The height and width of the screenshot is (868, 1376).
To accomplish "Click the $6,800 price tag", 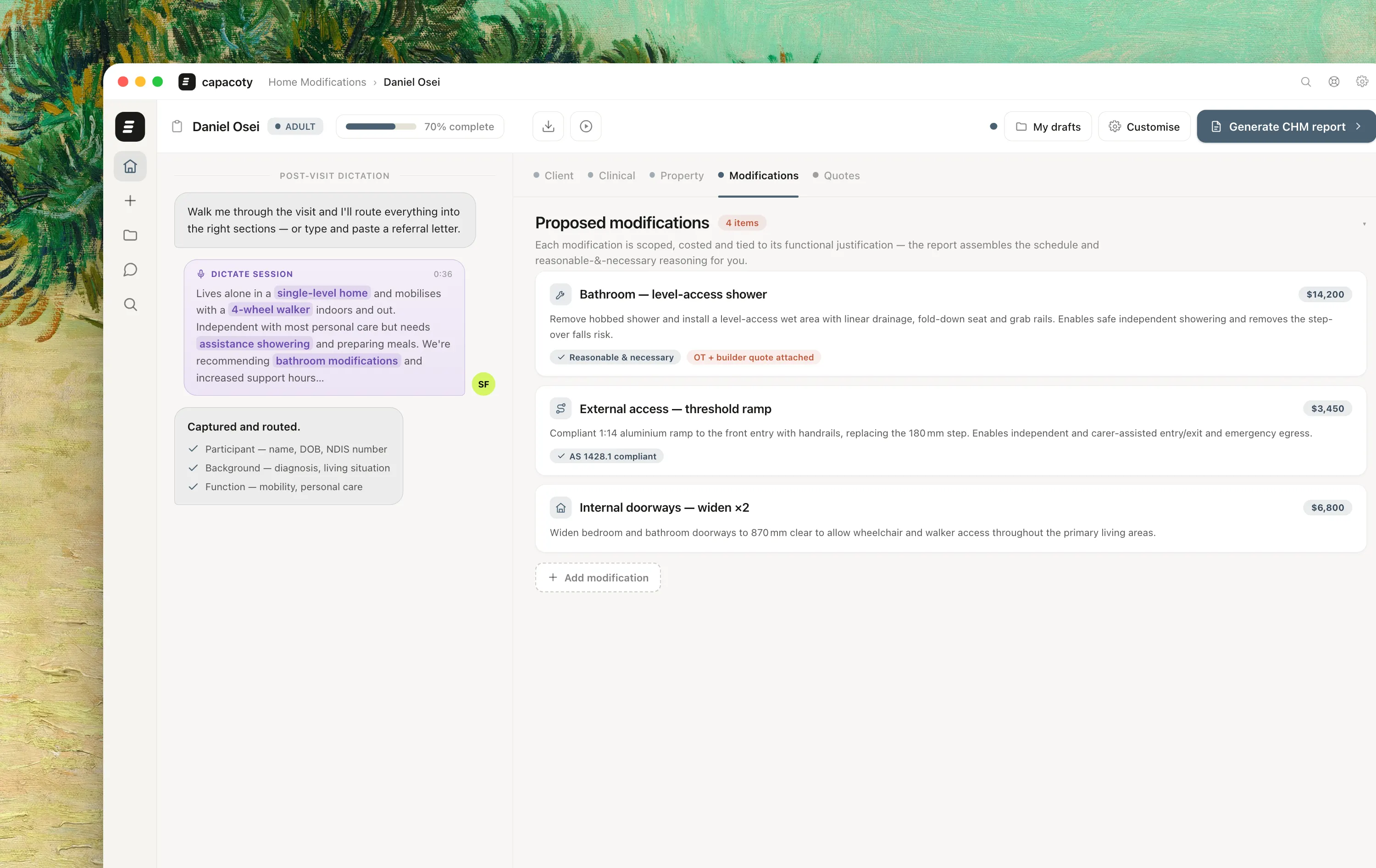I will [x=1327, y=508].
